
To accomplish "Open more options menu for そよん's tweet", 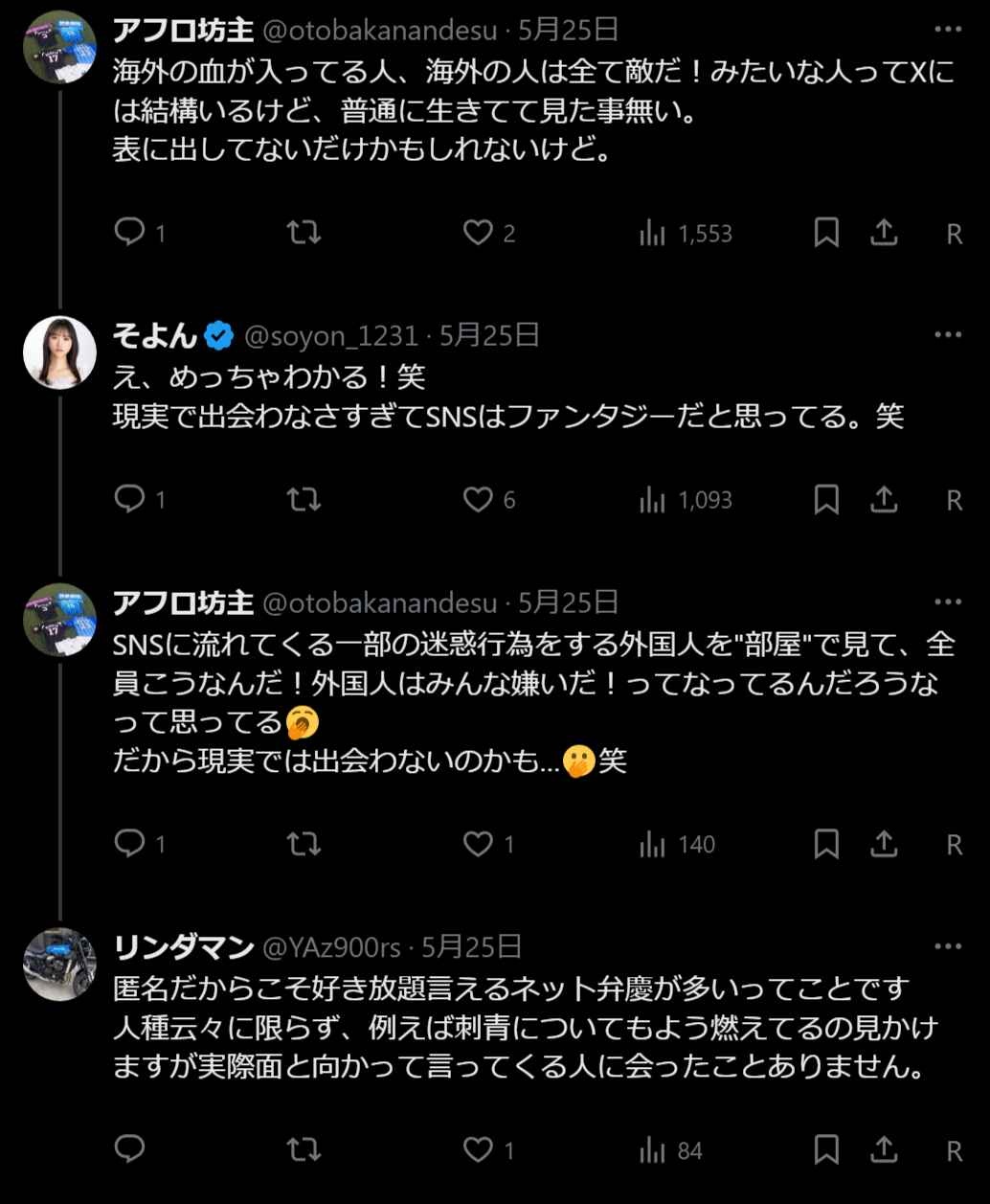I will tap(947, 334).
